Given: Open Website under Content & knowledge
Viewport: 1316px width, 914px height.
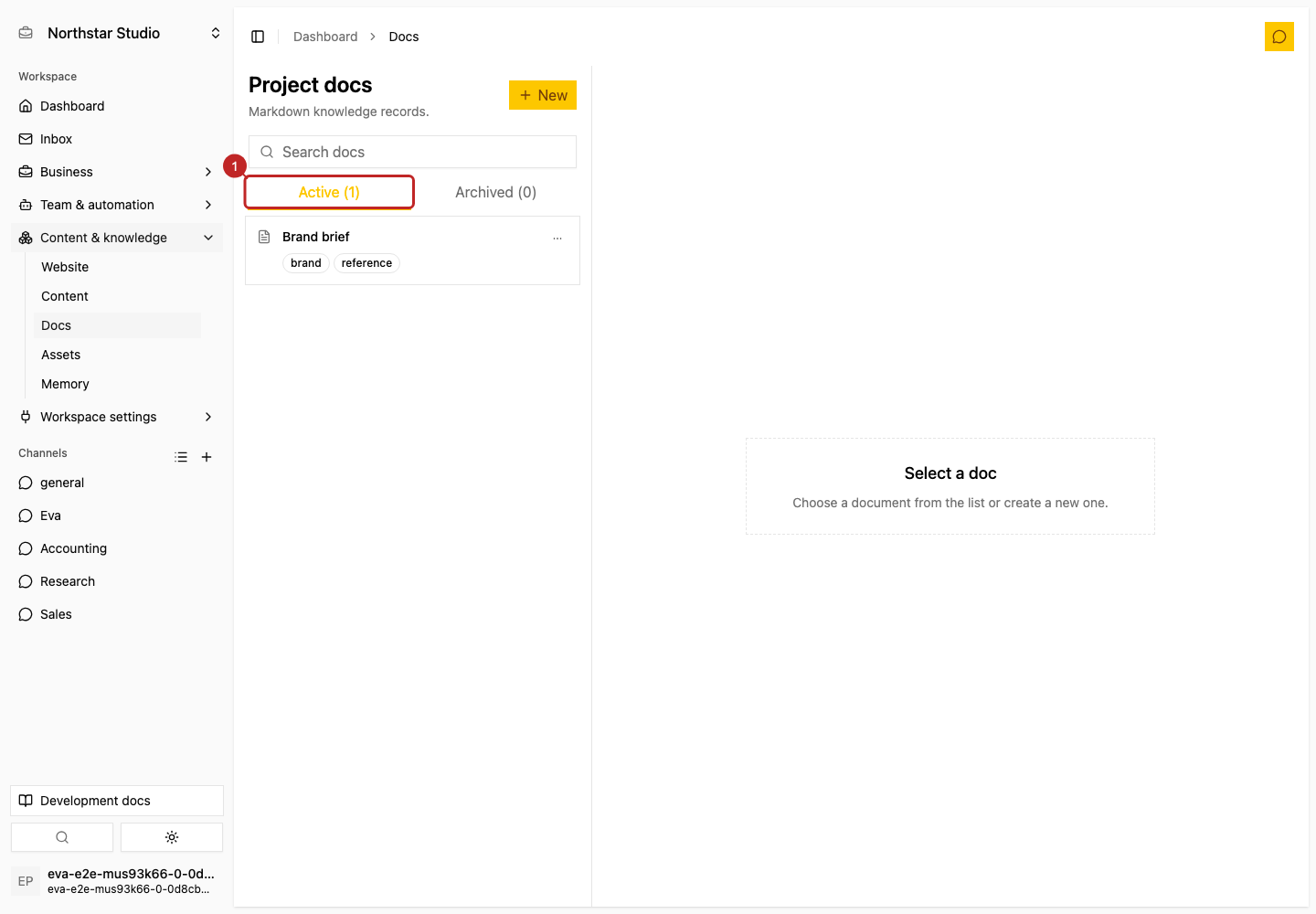Looking at the screenshot, I should (117, 267).
